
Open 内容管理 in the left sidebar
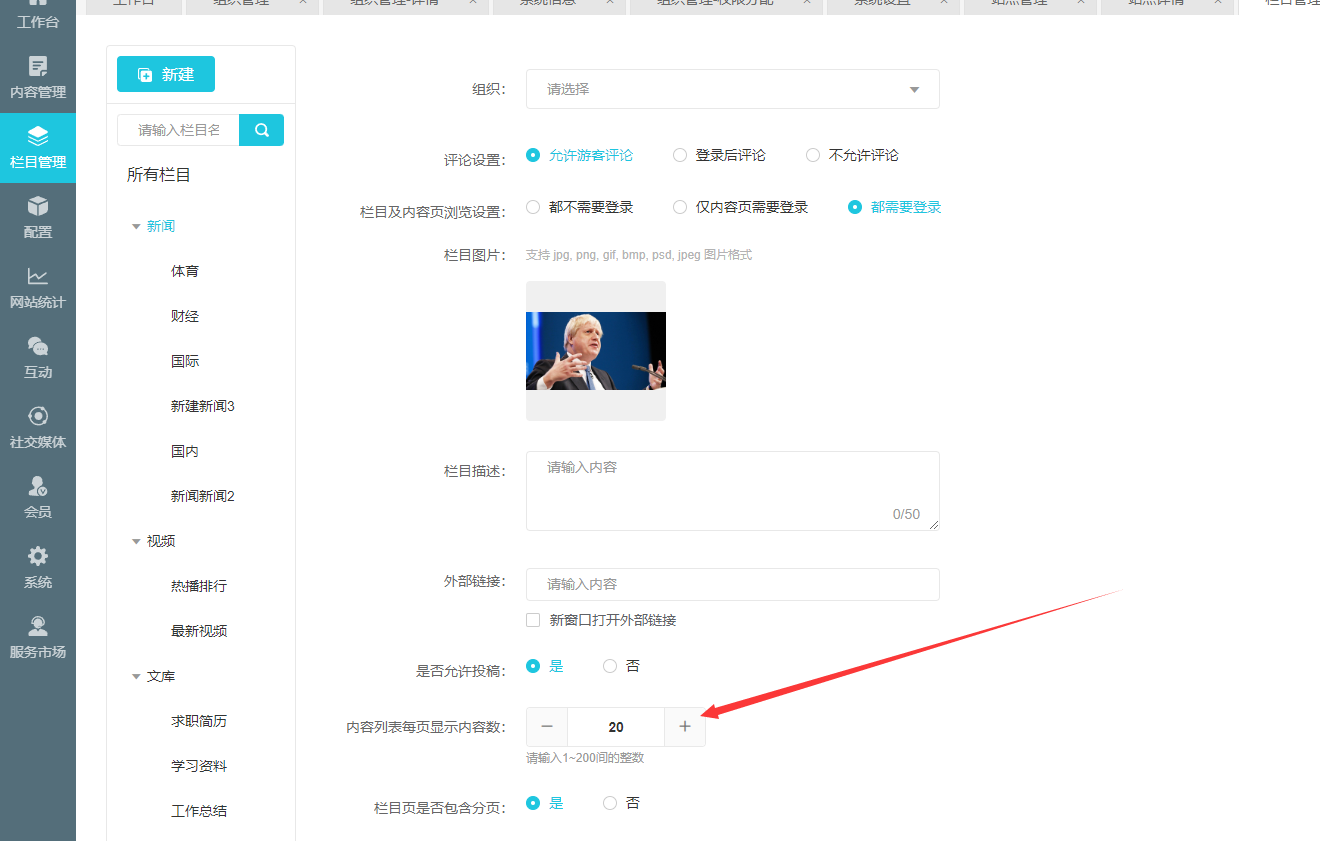click(x=38, y=78)
